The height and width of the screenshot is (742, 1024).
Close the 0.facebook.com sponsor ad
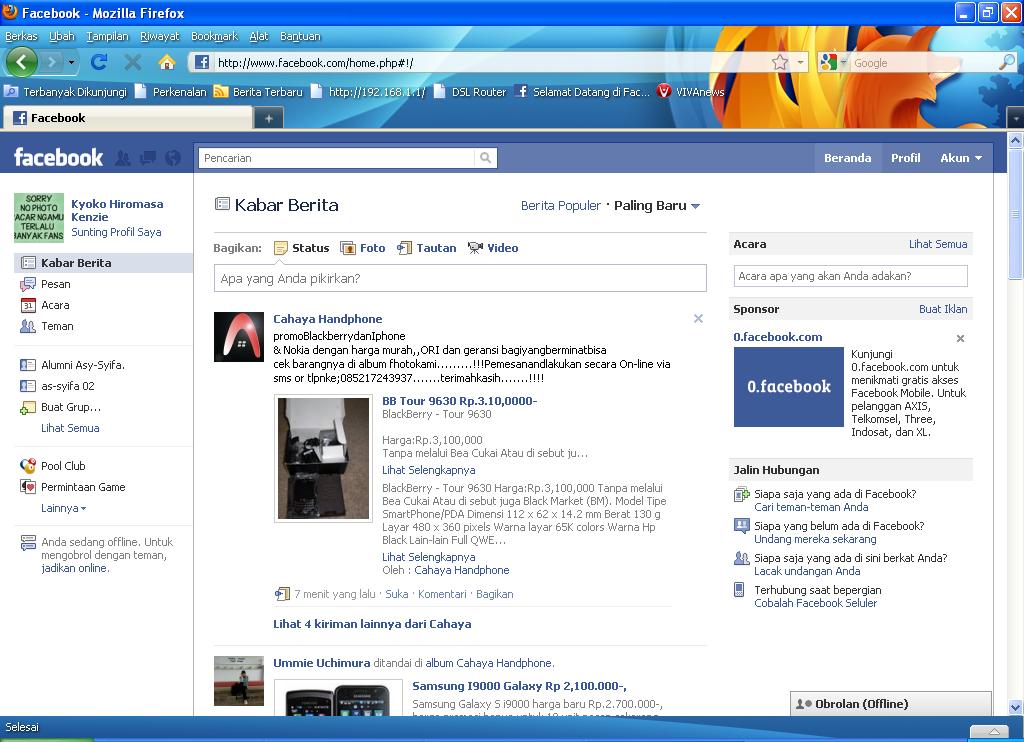coord(960,338)
